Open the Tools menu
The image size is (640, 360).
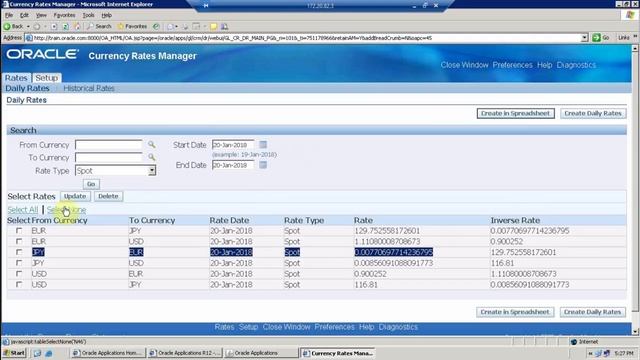coord(89,15)
